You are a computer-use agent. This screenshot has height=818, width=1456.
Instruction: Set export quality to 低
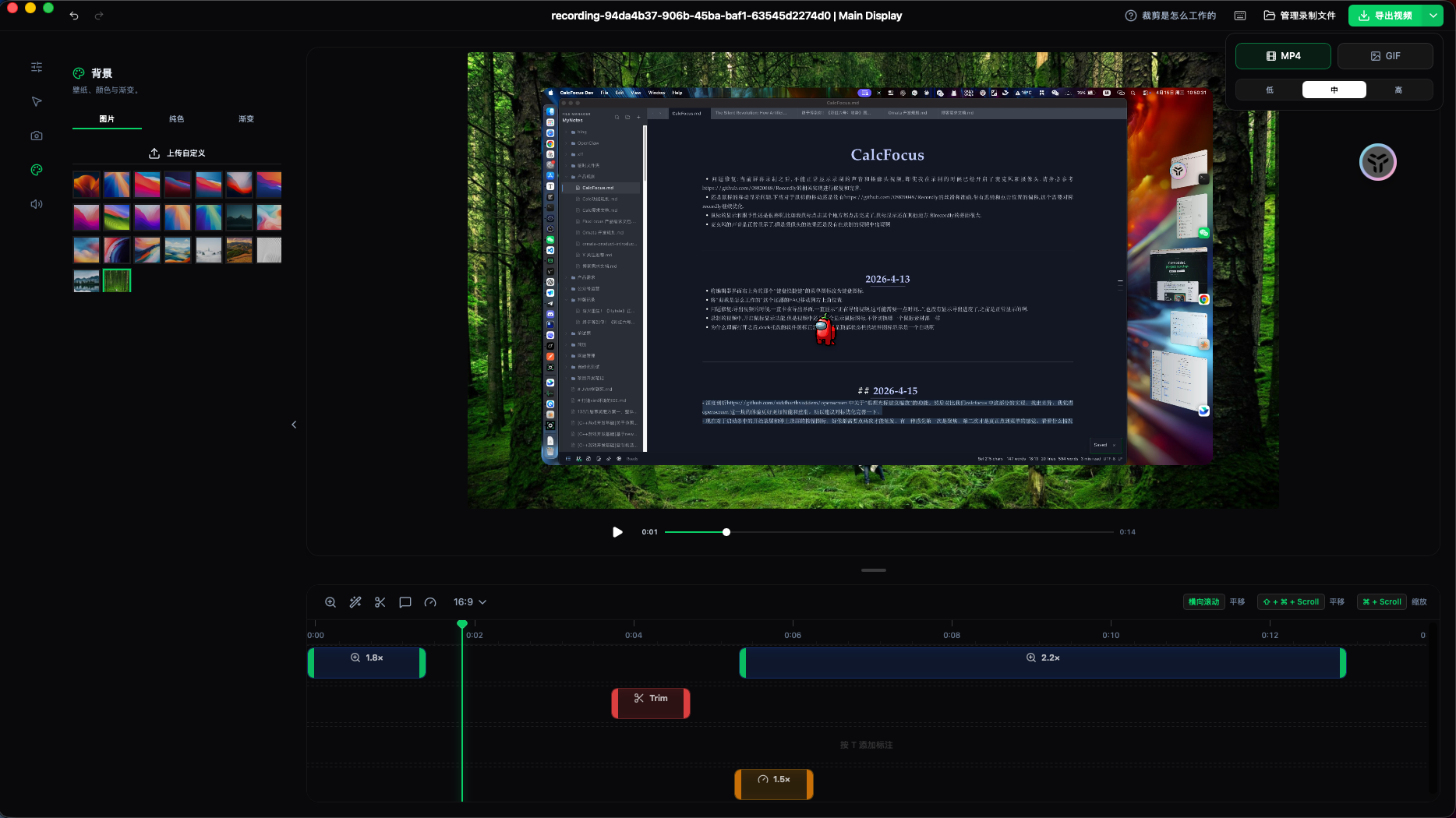(x=1270, y=90)
